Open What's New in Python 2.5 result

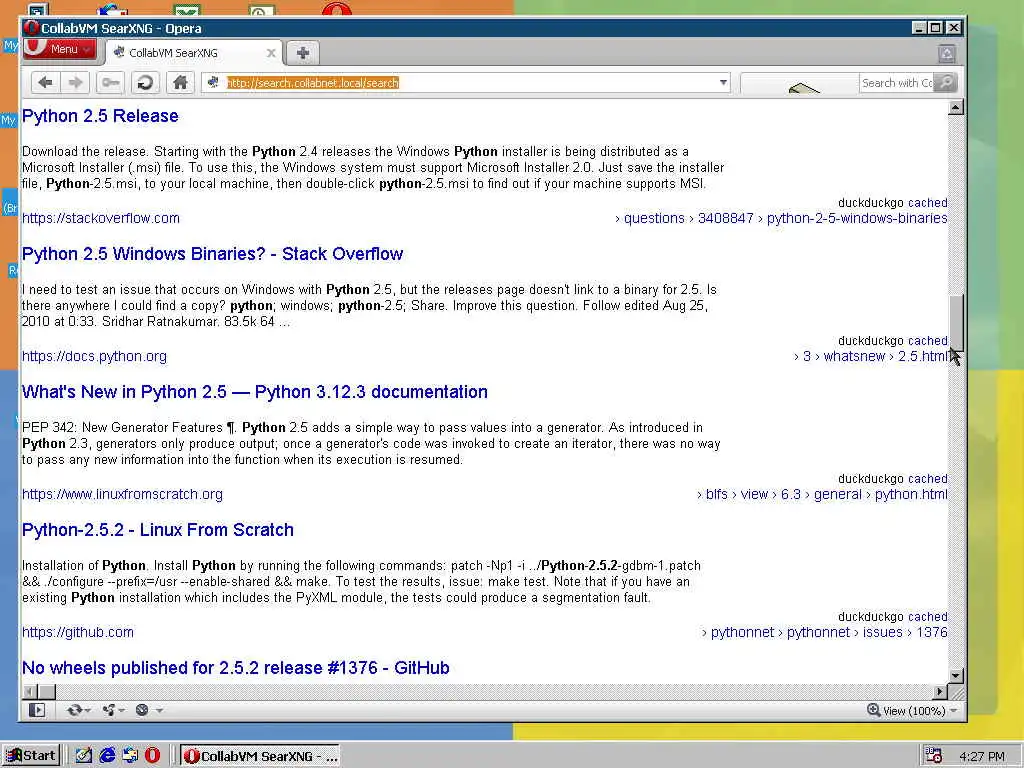click(x=255, y=392)
